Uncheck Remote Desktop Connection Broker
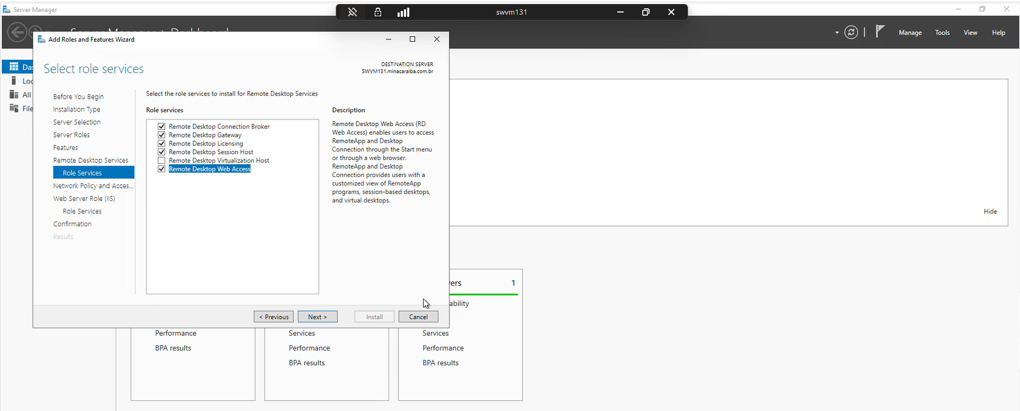The image size is (1020, 411). point(161,127)
